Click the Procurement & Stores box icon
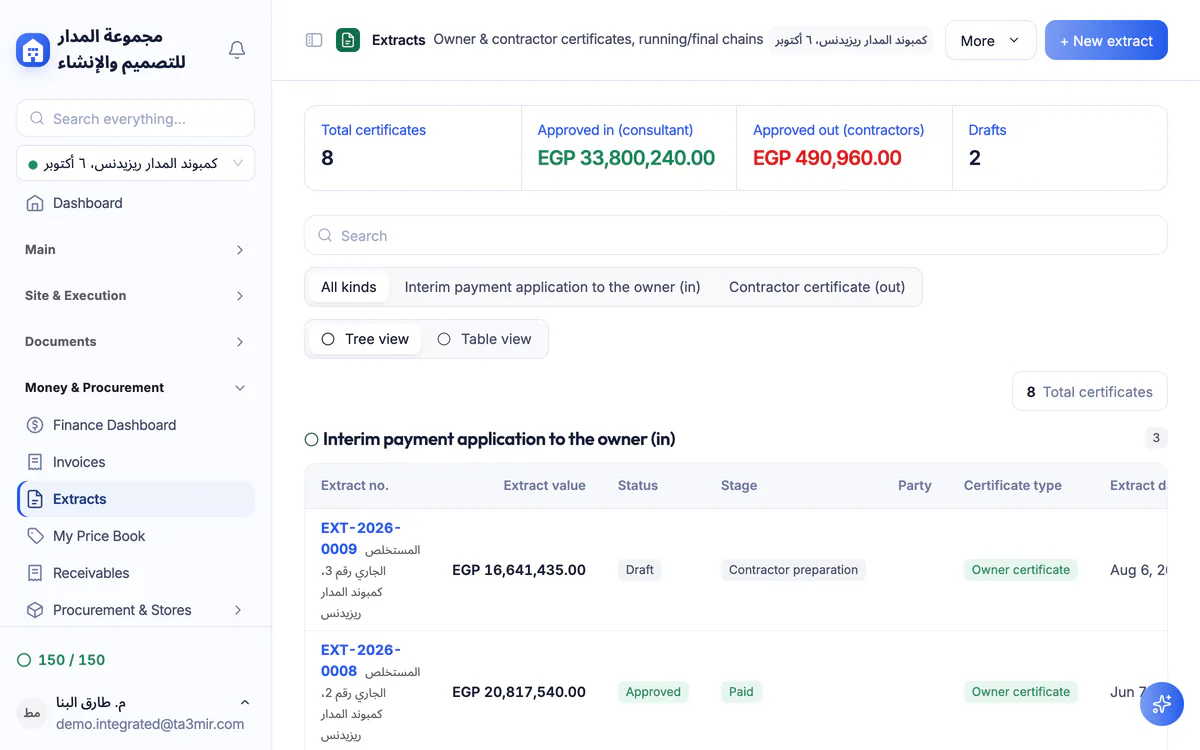The height and width of the screenshot is (750, 1200). [x=35, y=610]
